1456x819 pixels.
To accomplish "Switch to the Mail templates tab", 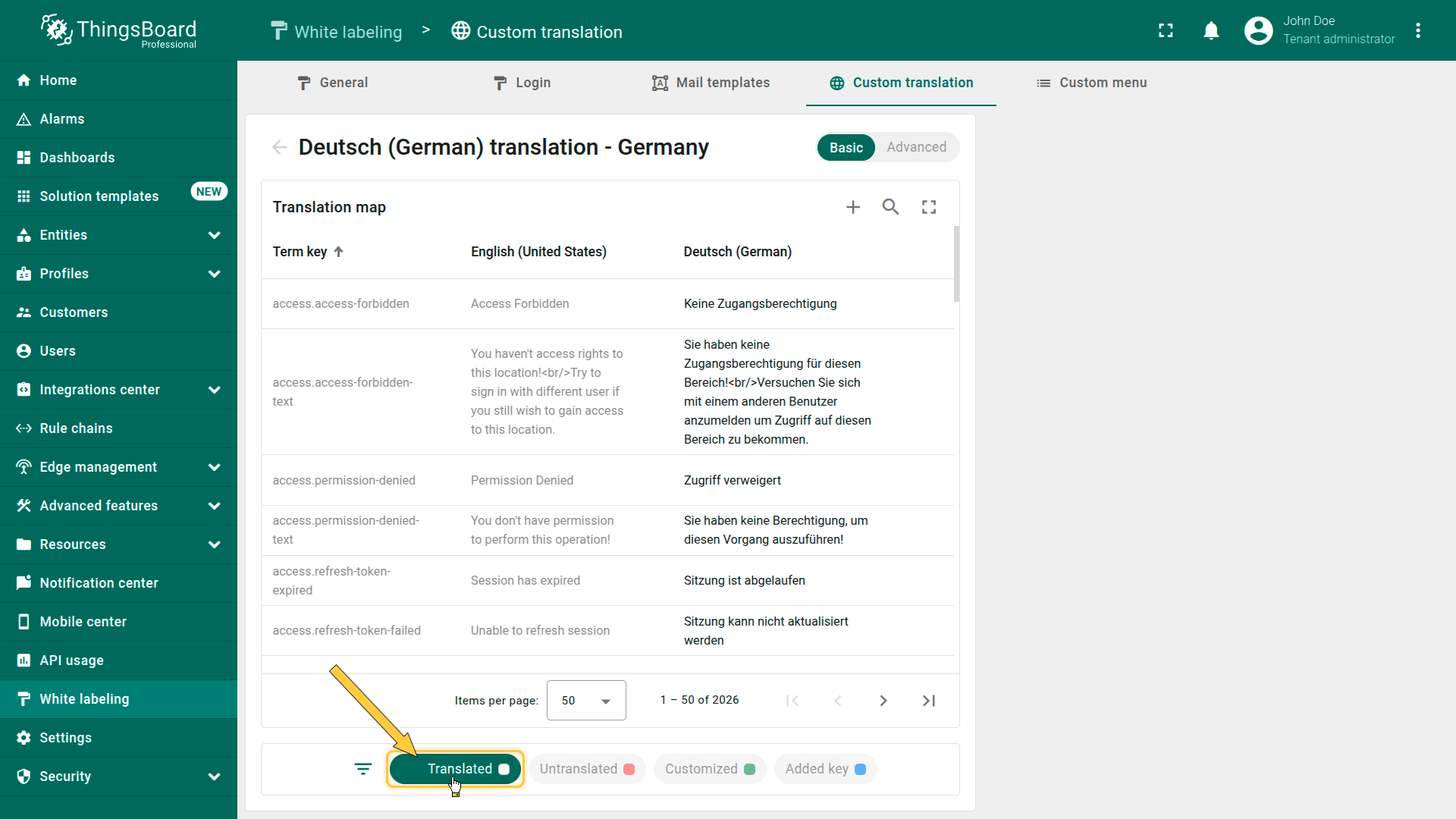I will click(711, 83).
